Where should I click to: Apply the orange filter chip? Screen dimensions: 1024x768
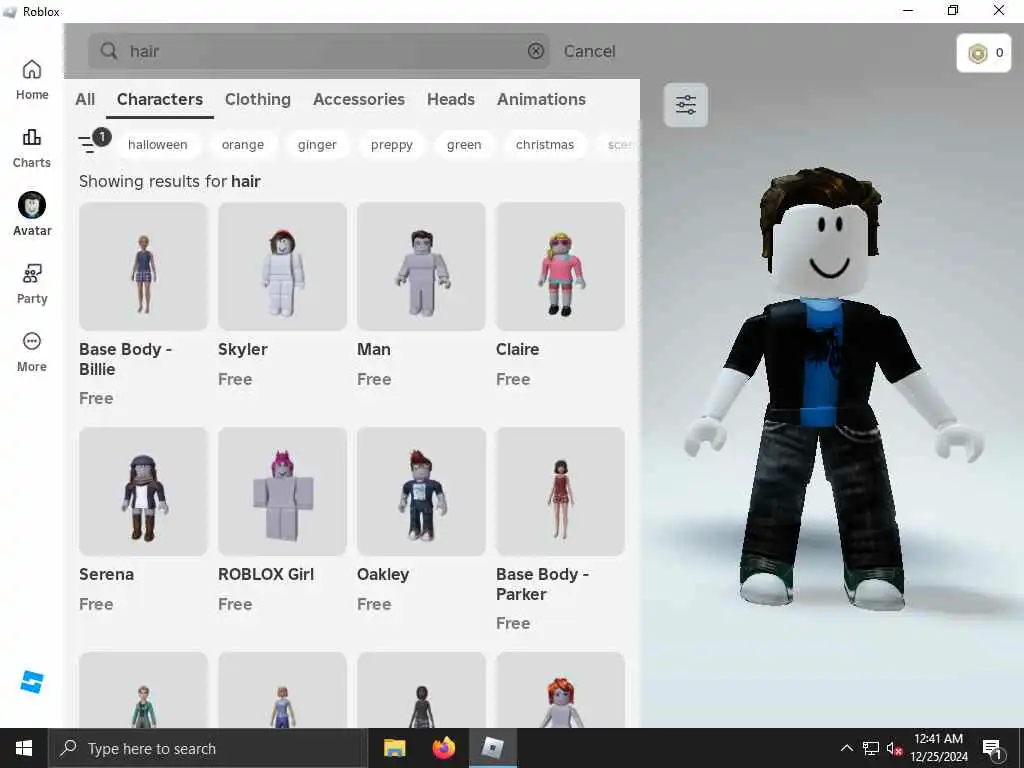pyautogui.click(x=243, y=144)
